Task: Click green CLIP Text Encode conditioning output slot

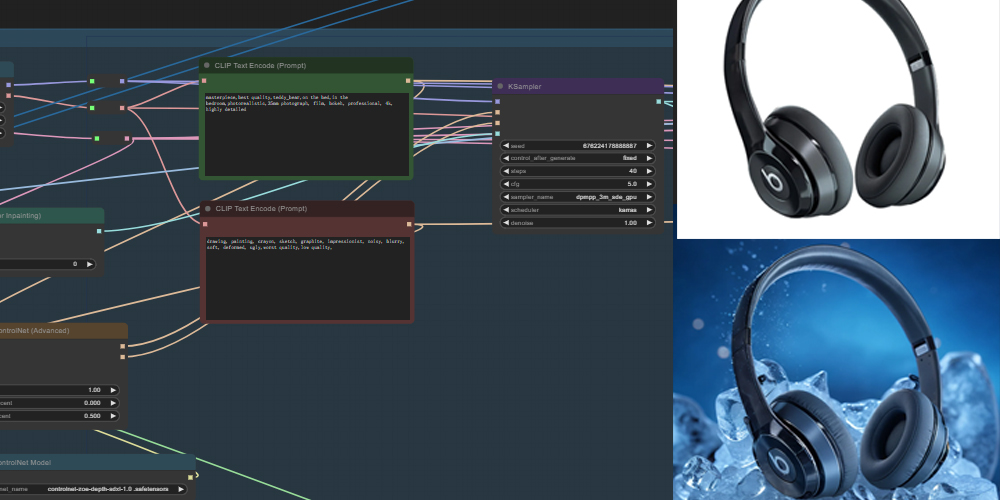Action: [x=408, y=81]
